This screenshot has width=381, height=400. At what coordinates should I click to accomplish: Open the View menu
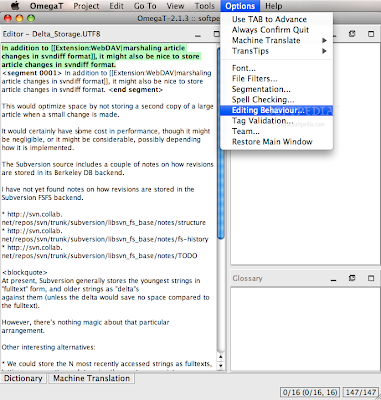[175, 6]
